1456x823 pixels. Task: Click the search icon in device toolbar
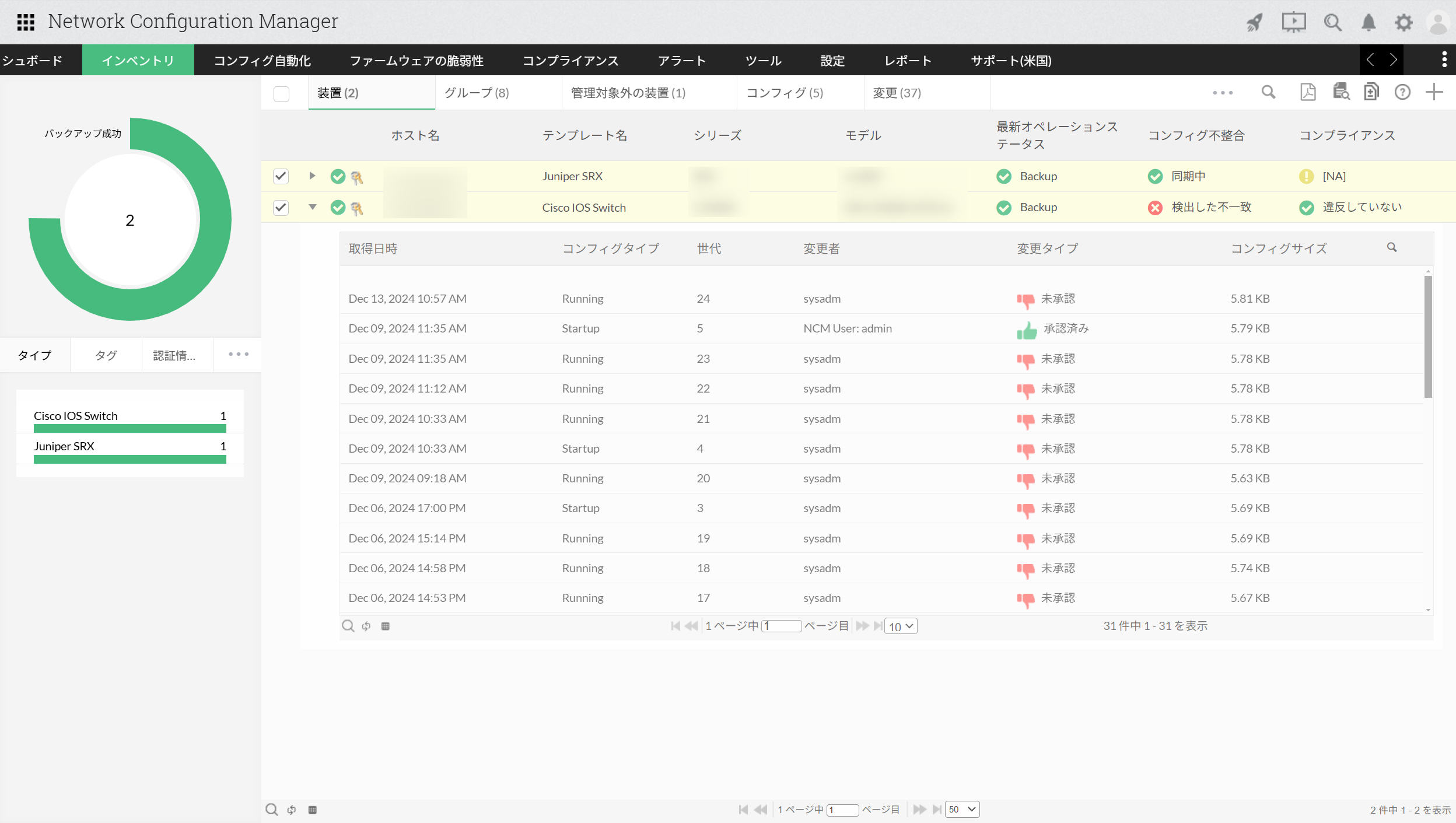click(1268, 92)
